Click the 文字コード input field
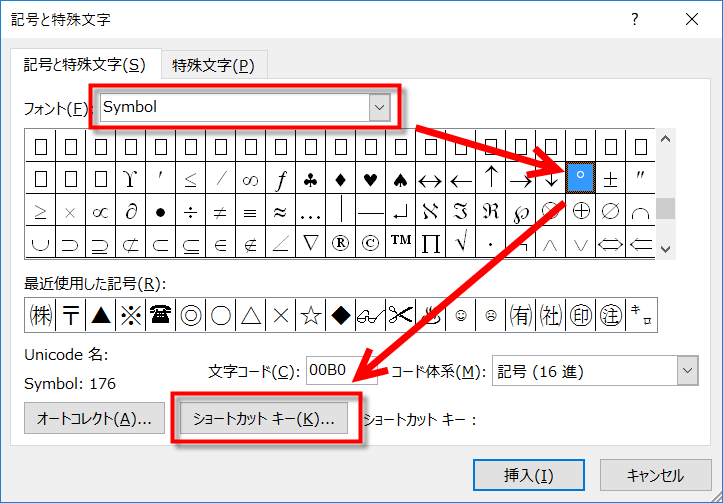 340,372
